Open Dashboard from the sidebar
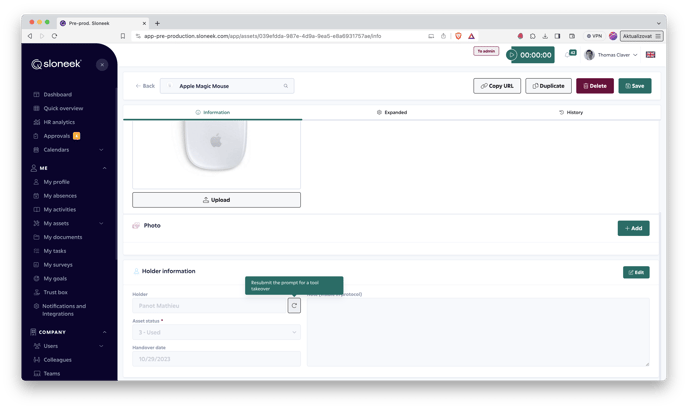Screen dimensions: 688x409 pyautogui.click(x=57, y=94)
